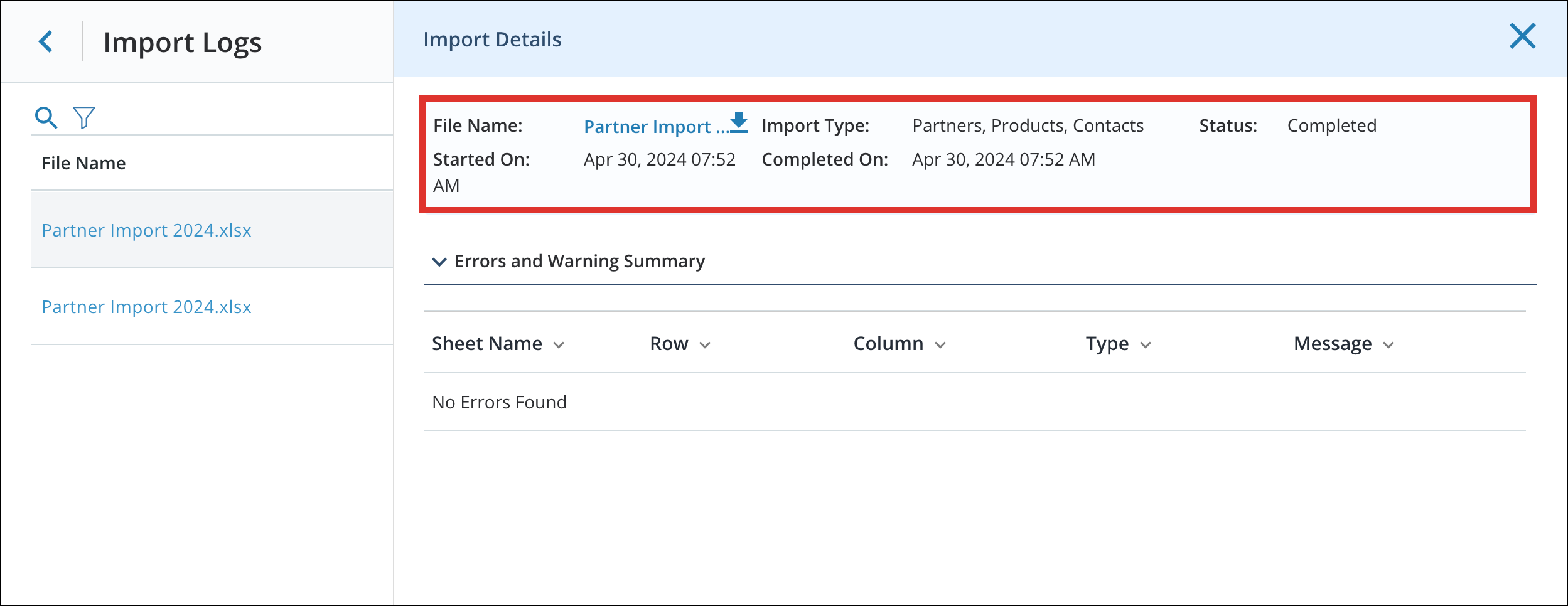Screen dimensions: 1568x606
Task: Open search in the Import Logs panel
Action: pos(46,117)
